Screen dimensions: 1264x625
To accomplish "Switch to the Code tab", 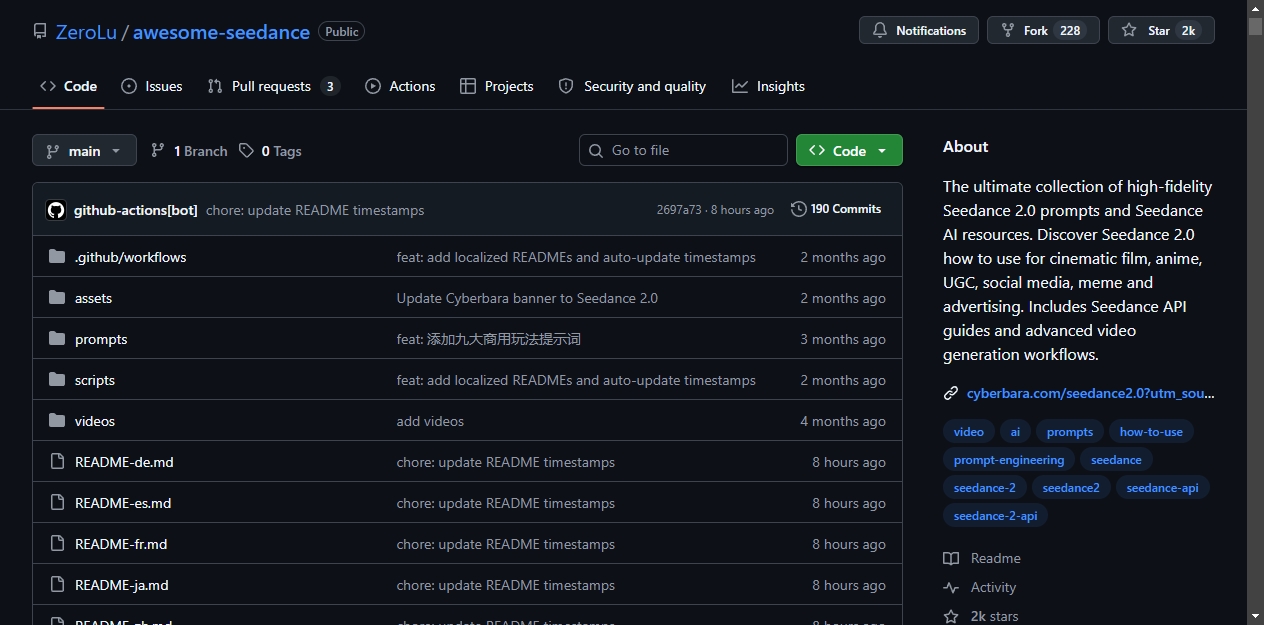I will click(x=68, y=86).
